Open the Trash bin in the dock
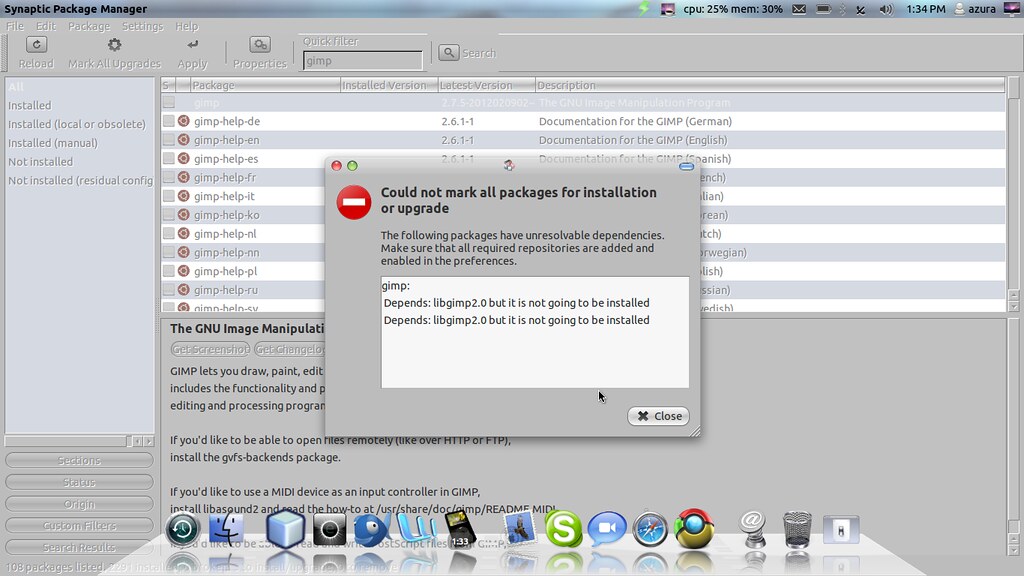The image size is (1024, 576). [x=797, y=528]
